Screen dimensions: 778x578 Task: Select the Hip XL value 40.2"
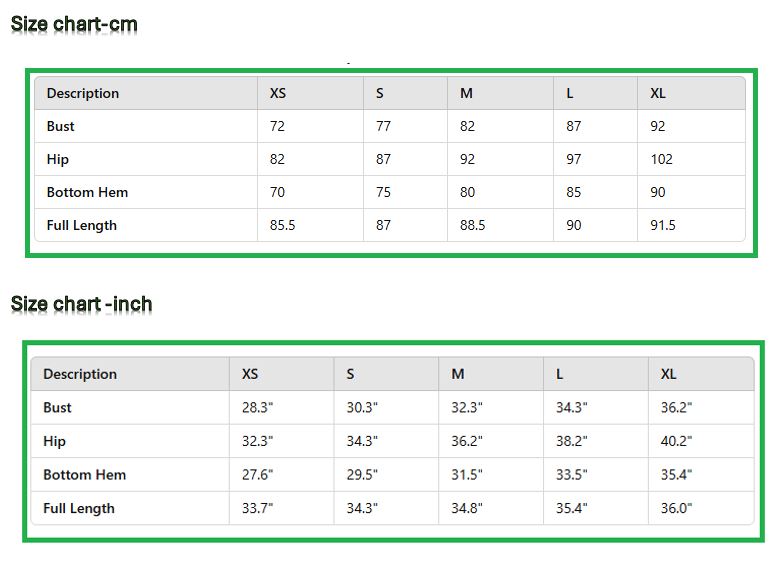point(676,441)
